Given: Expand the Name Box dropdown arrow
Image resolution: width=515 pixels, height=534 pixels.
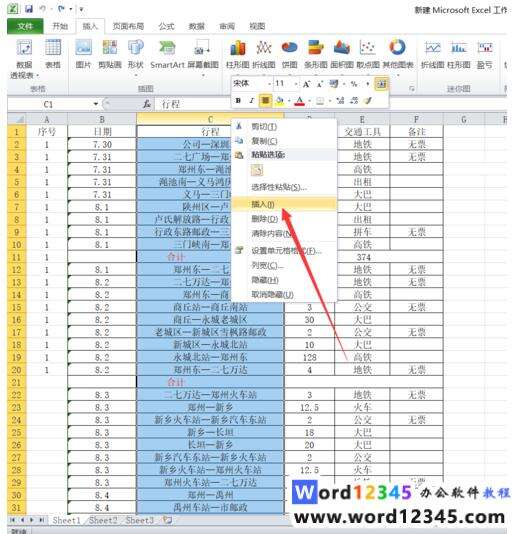Looking at the screenshot, I should (x=96, y=104).
